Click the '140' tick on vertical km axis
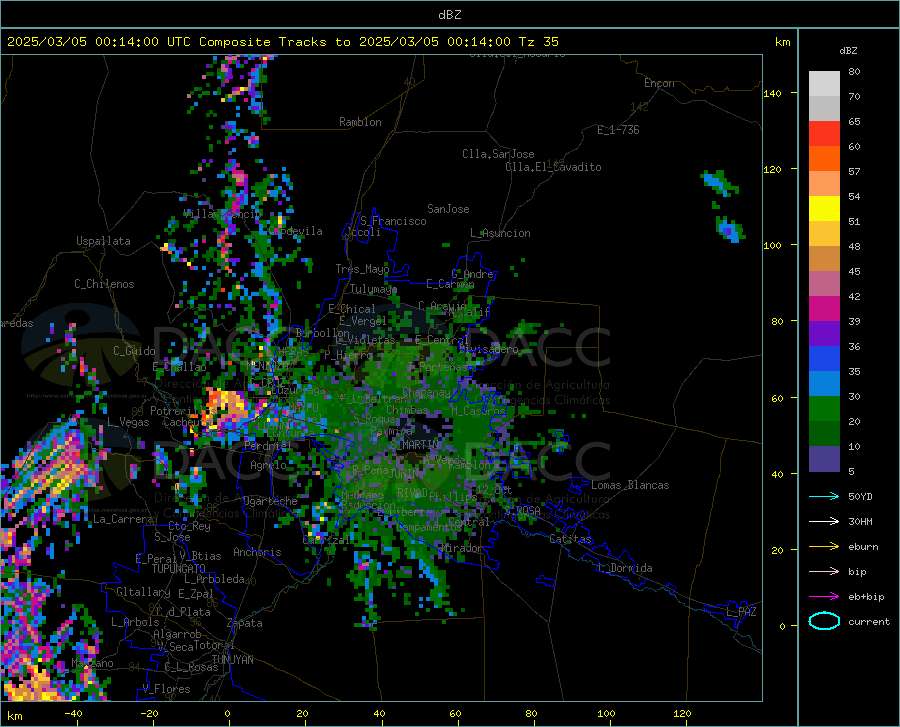 coord(772,93)
